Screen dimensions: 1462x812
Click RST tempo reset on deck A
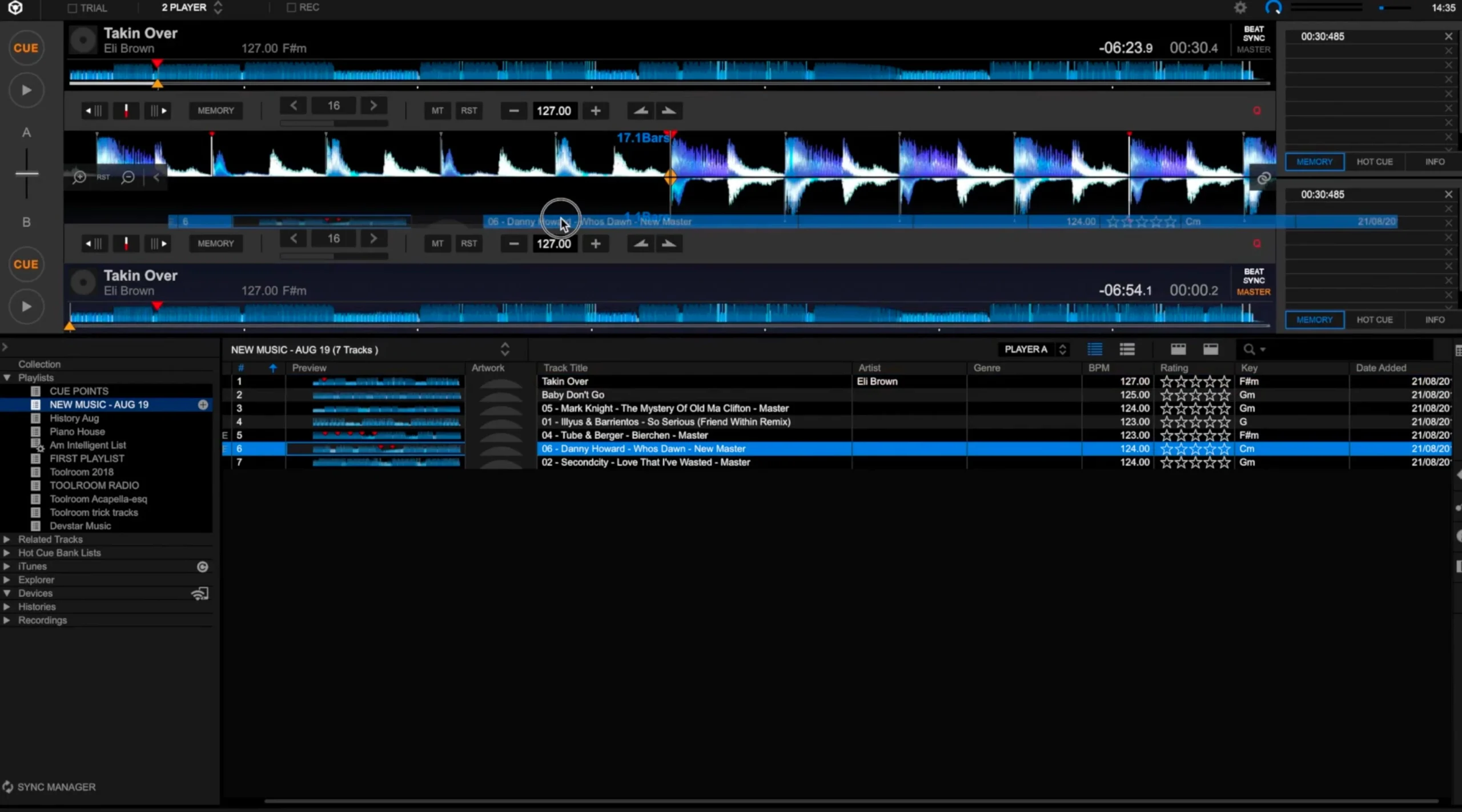coord(469,111)
